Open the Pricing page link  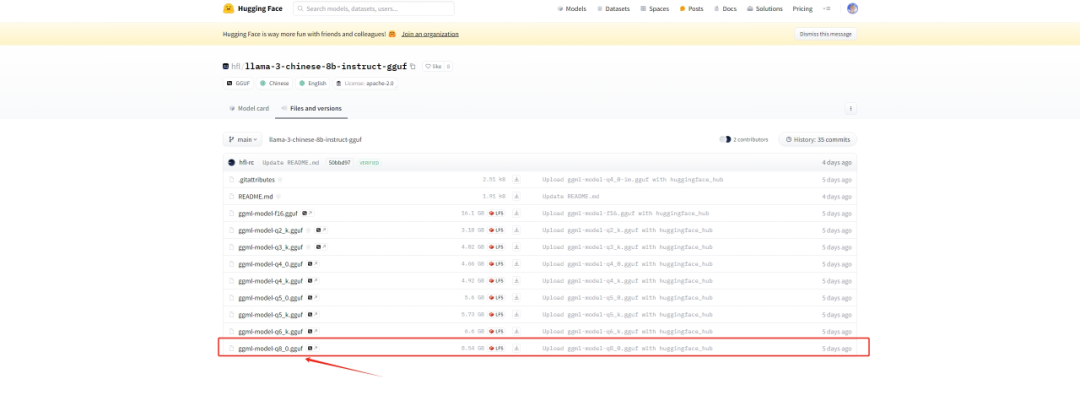(802, 9)
